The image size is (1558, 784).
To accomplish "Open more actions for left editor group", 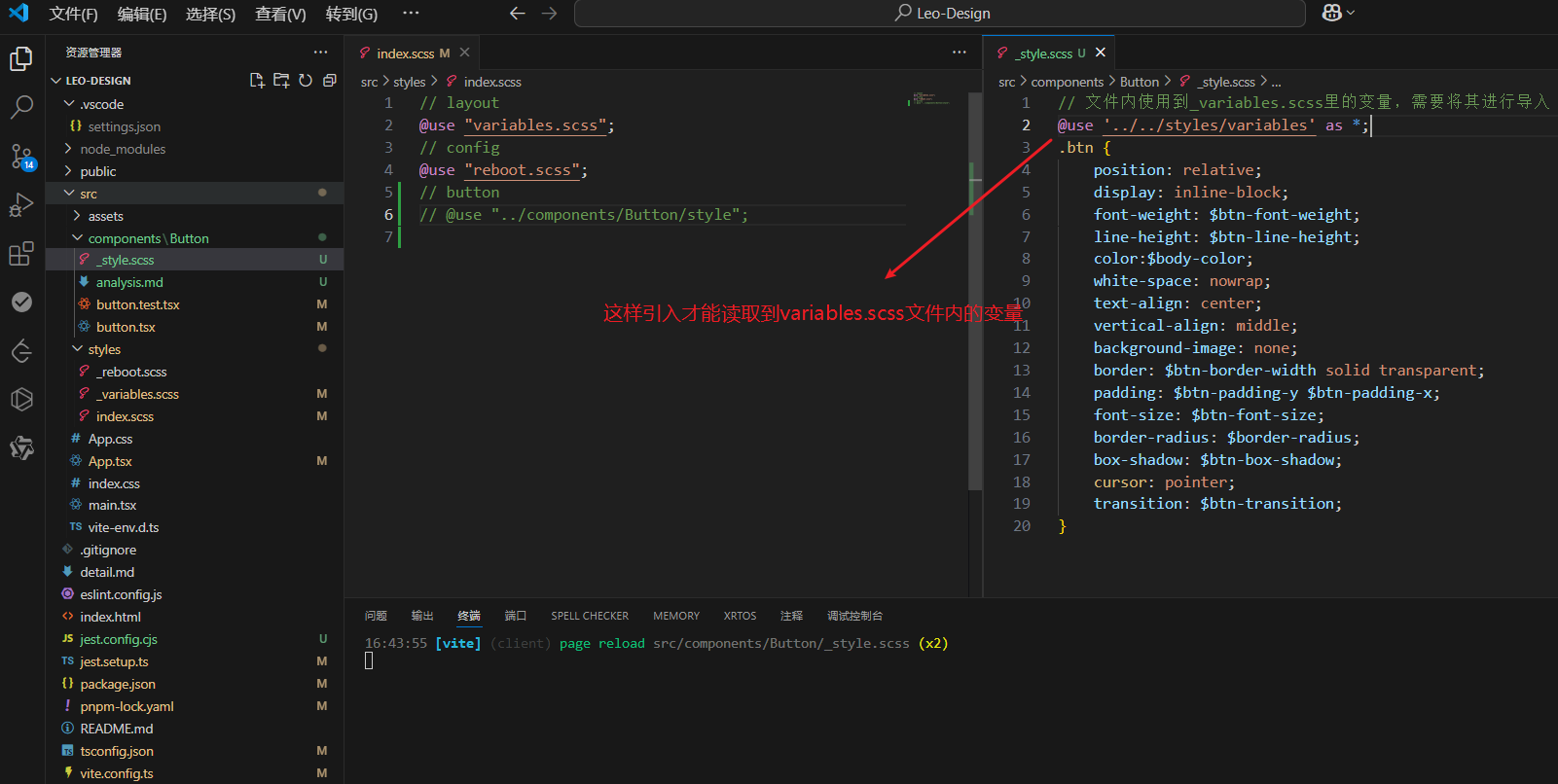I will click(x=960, y=53).
